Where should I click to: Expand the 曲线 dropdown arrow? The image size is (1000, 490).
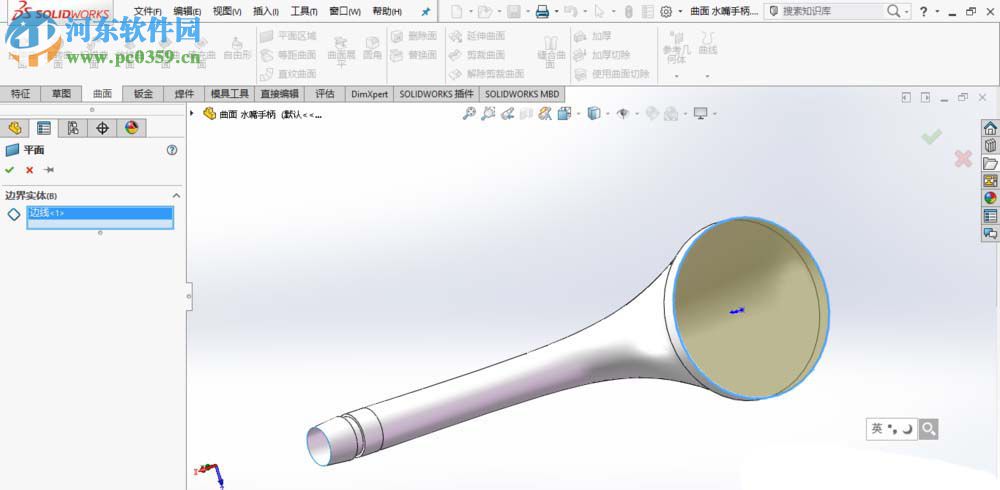coord(707,76)
